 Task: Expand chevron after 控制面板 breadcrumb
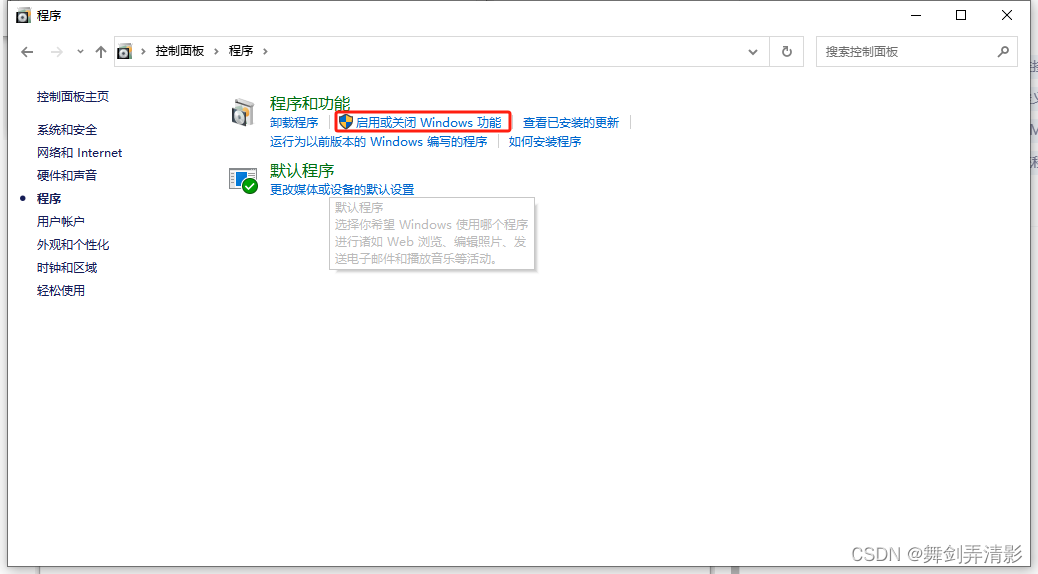point(216,51)
